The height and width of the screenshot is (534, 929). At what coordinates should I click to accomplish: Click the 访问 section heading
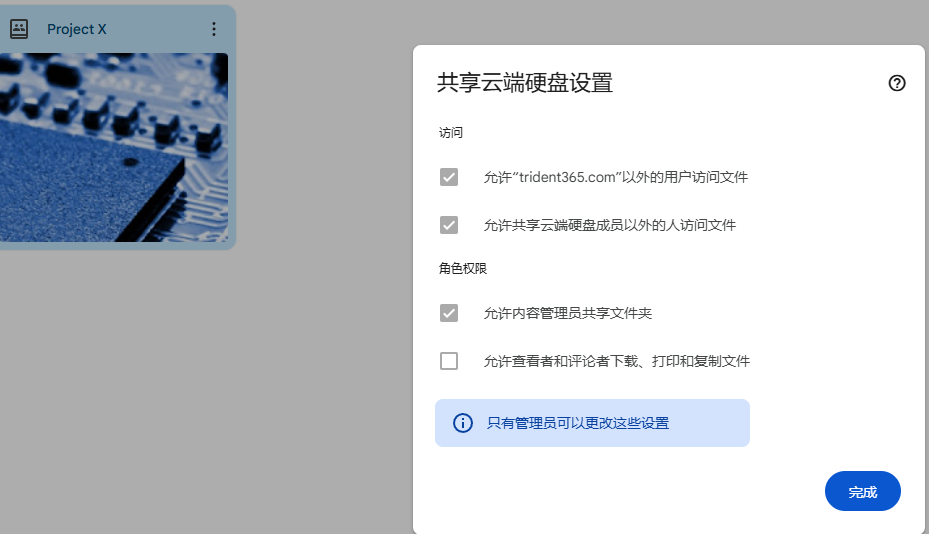(x=451, y=132)
